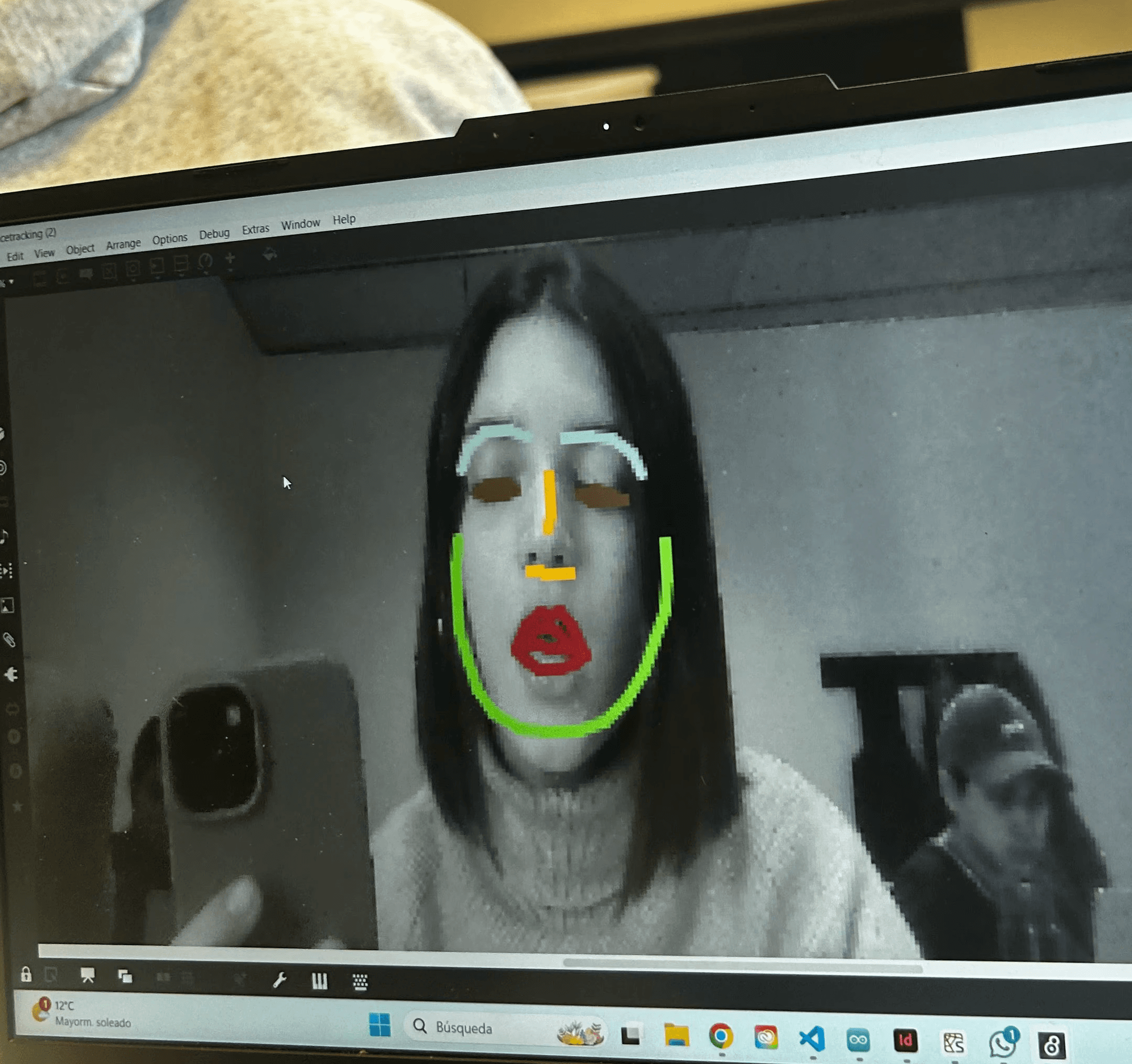Open the video clips browser icon

tap(6, 571)
